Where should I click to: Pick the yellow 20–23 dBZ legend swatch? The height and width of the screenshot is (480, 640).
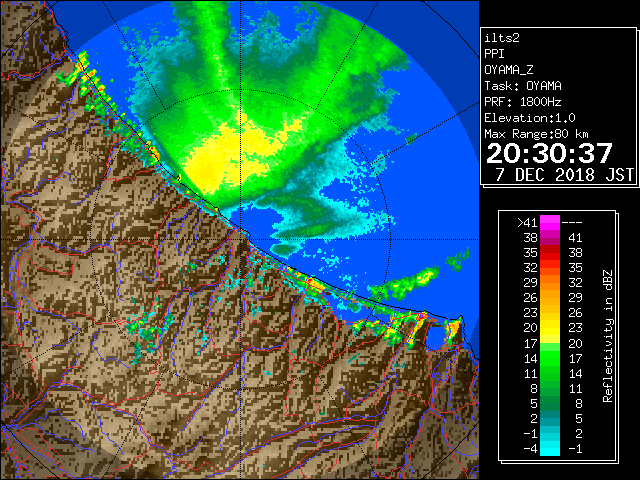click(550, 328)
